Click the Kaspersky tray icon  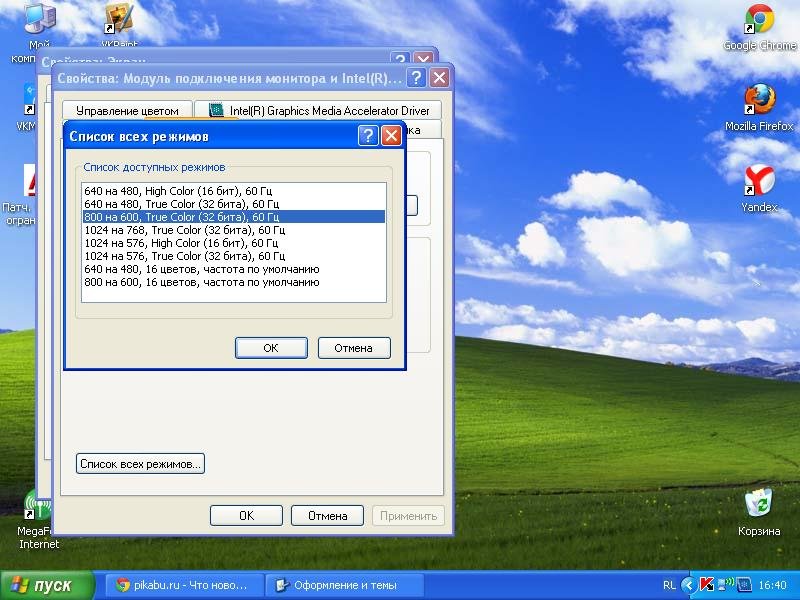707,585
